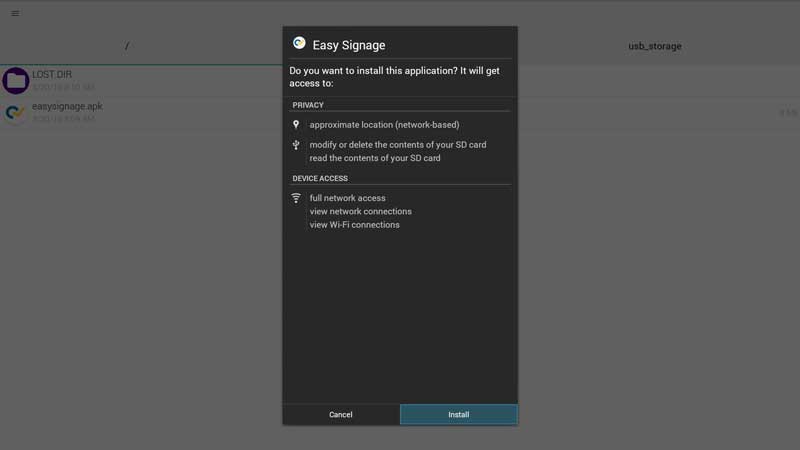
Task: Click the Easy Signage app logo
Action: [x=299, y=43]
